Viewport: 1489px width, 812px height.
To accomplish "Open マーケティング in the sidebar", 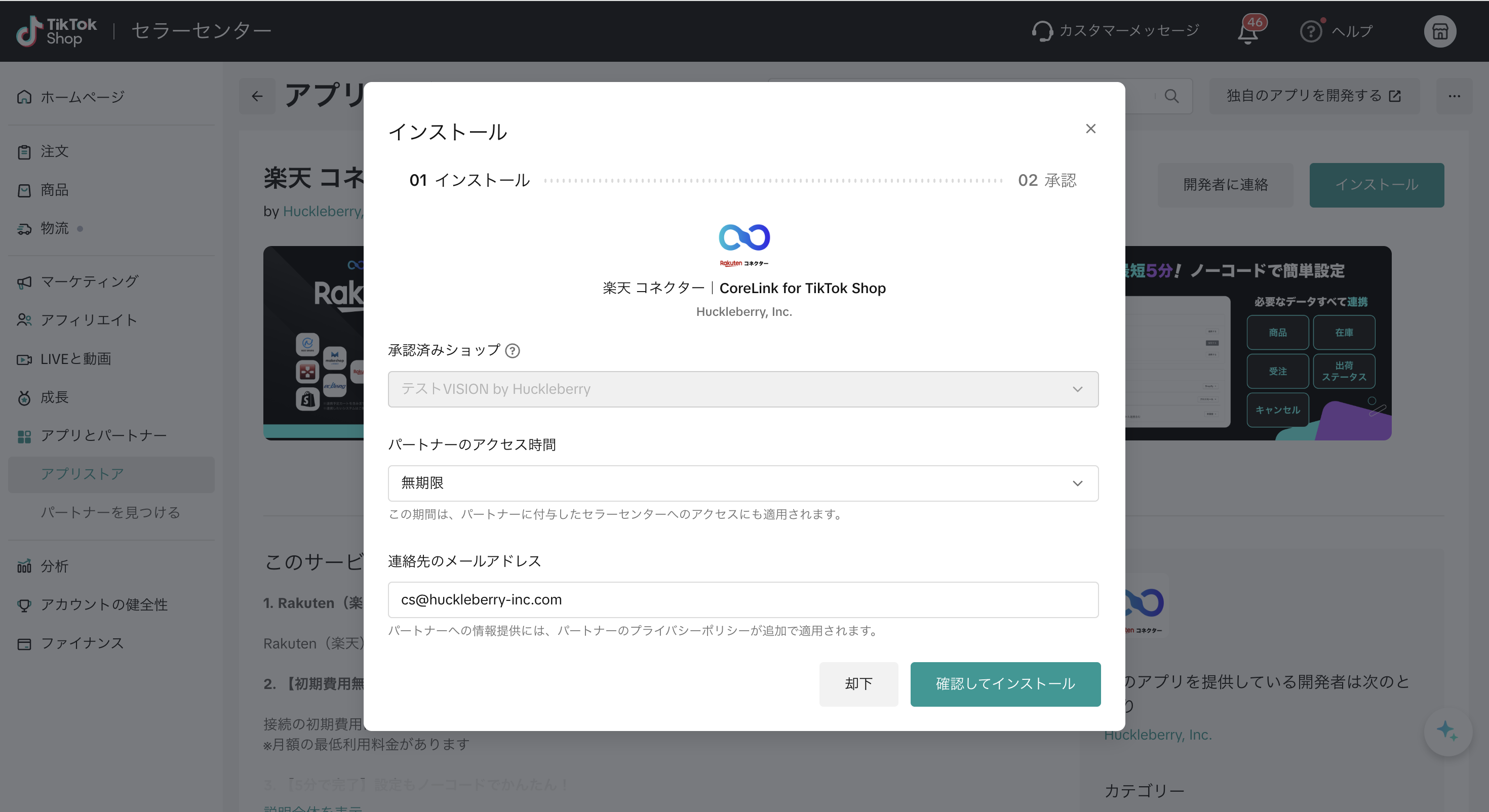I will [89, 281].
